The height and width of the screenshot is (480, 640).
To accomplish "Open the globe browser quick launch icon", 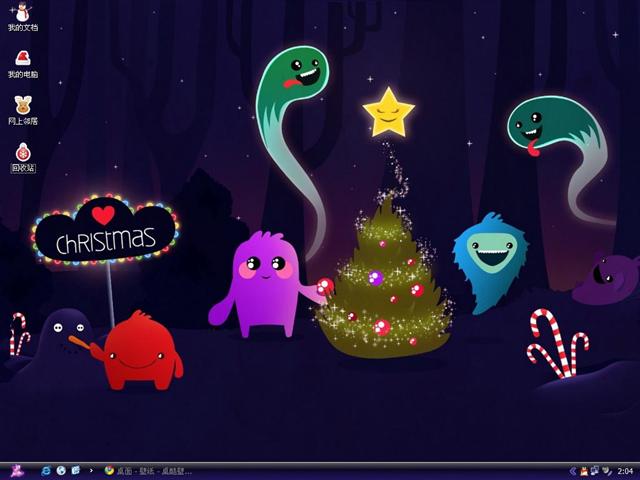I will pyautogui.click(x=61, y=471).
